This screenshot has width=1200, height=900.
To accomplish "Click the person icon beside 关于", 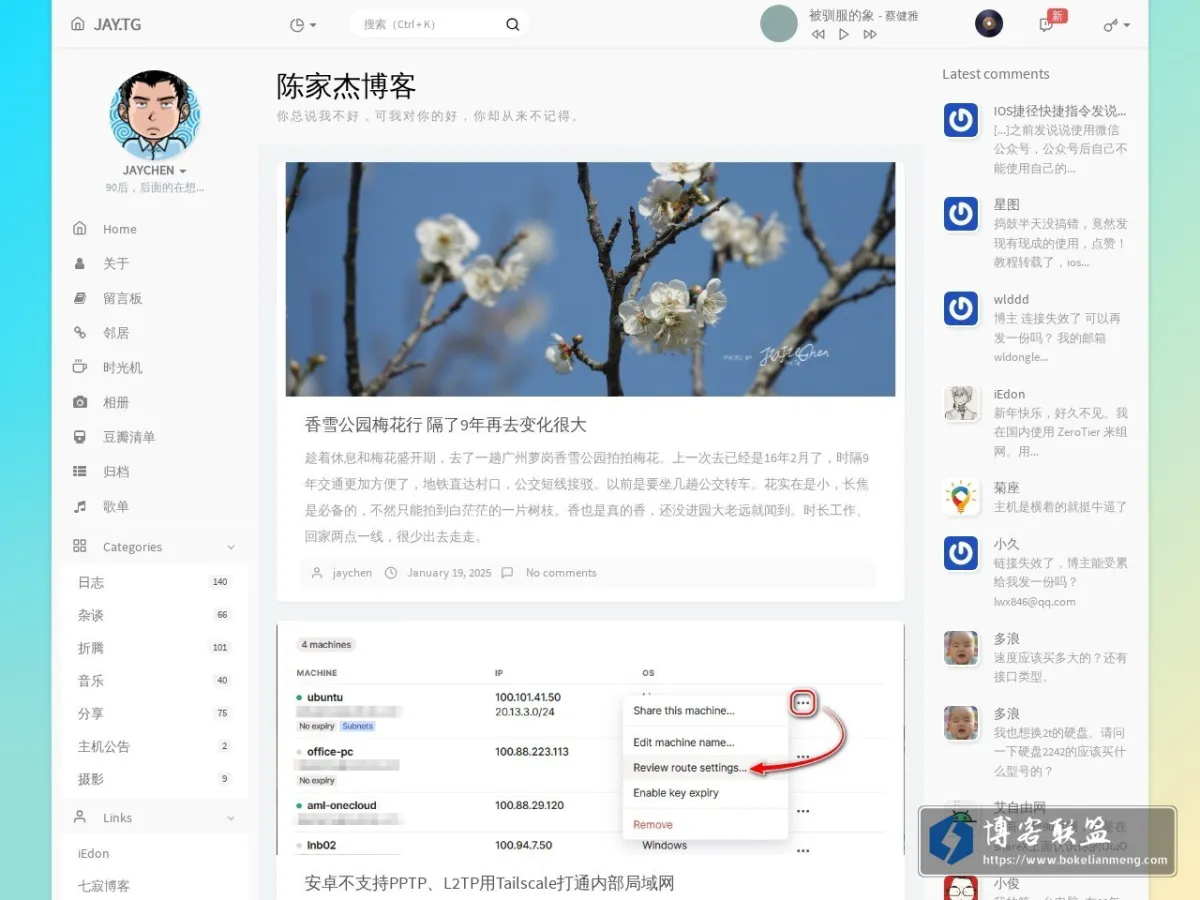I will 80,264.
